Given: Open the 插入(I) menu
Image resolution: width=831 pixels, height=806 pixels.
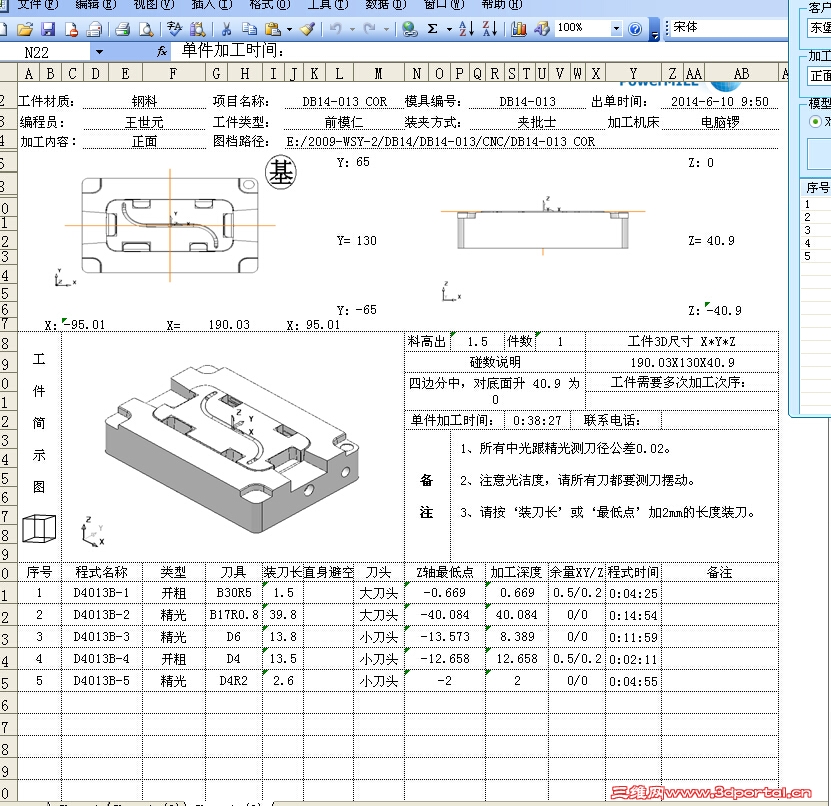Looking at the screenshot, I should (x=212, y=5).
